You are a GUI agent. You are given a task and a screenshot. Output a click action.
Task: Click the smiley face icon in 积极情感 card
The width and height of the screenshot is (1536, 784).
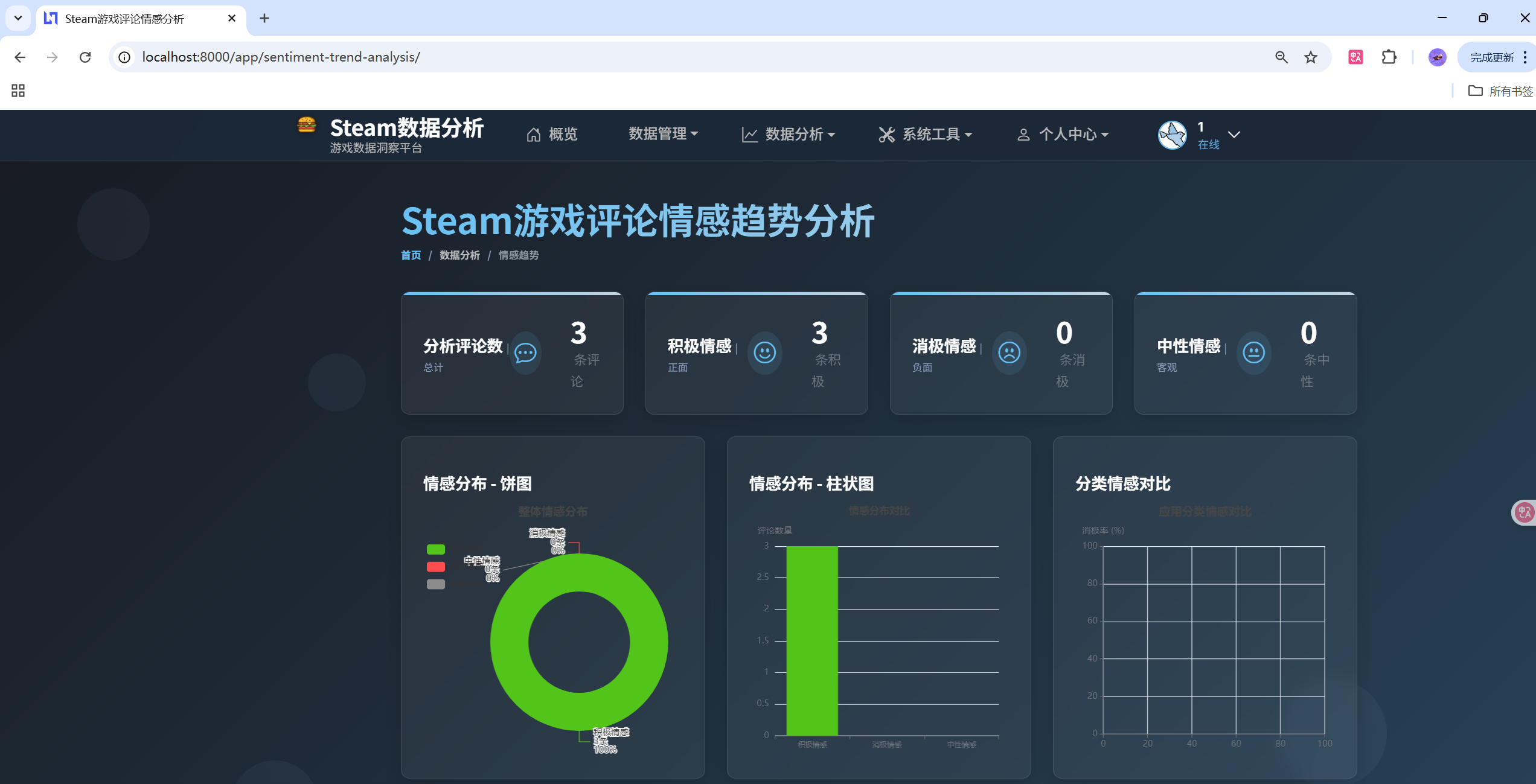(x=764, y=353)
